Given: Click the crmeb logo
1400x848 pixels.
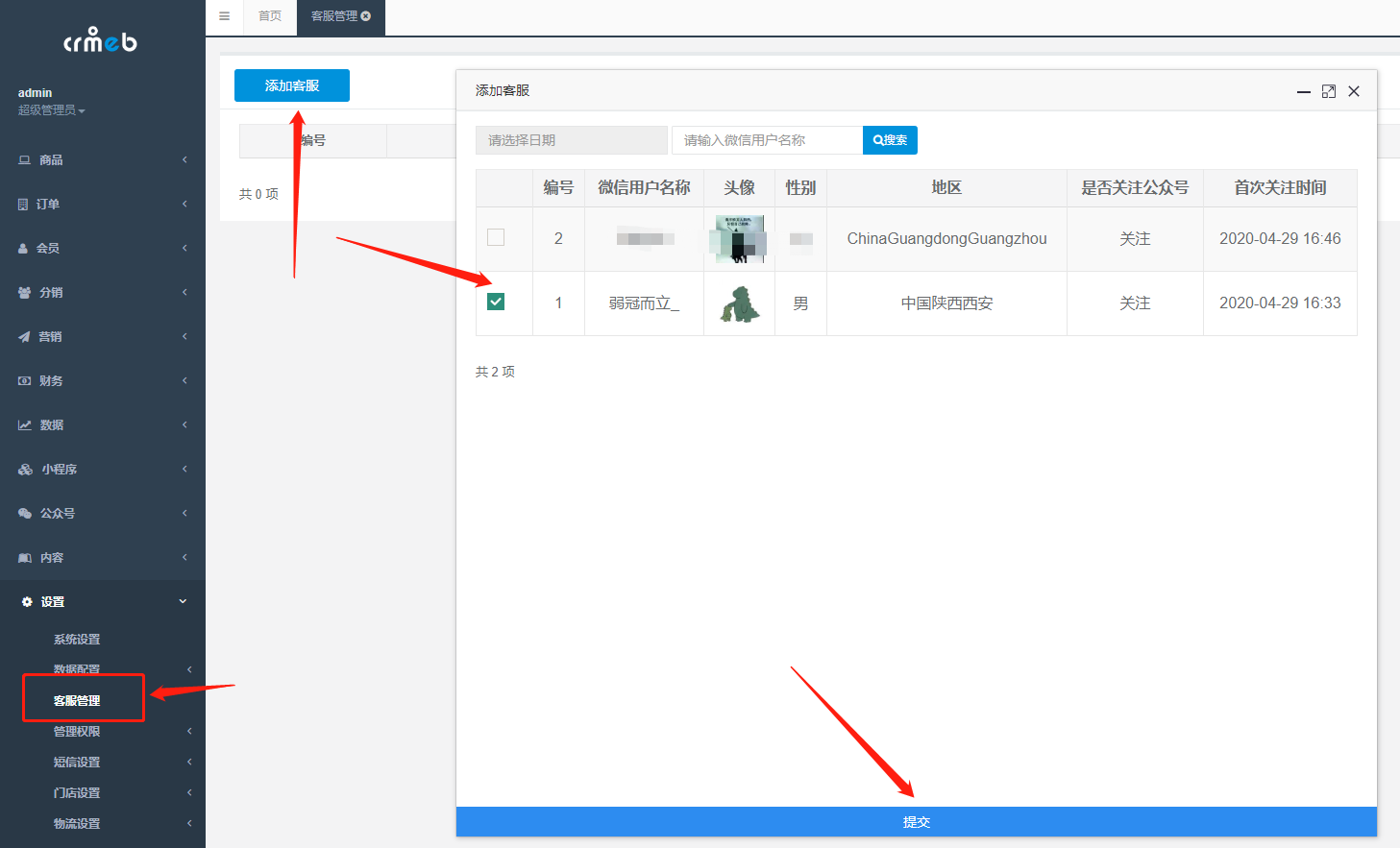Looking at the screenshot, I should pyautogui.click(x=101, y=39).
